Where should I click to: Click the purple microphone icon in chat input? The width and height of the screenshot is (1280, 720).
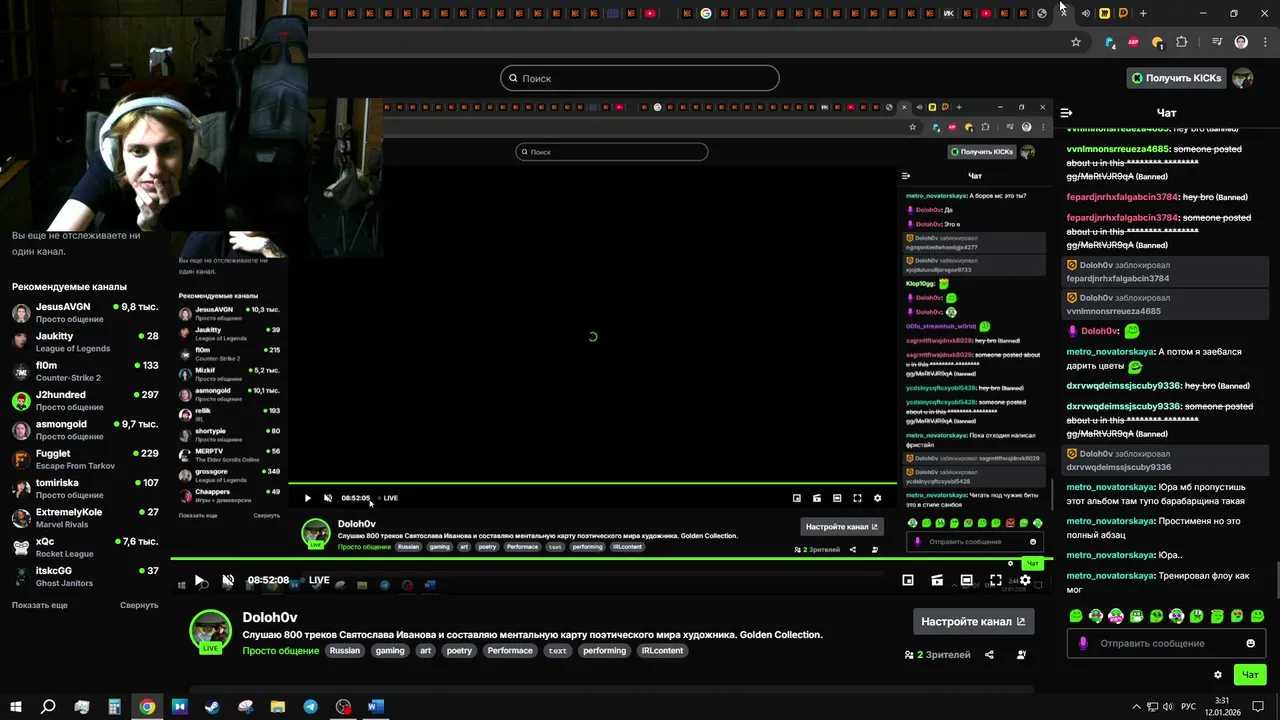[x=1083, y=643]
